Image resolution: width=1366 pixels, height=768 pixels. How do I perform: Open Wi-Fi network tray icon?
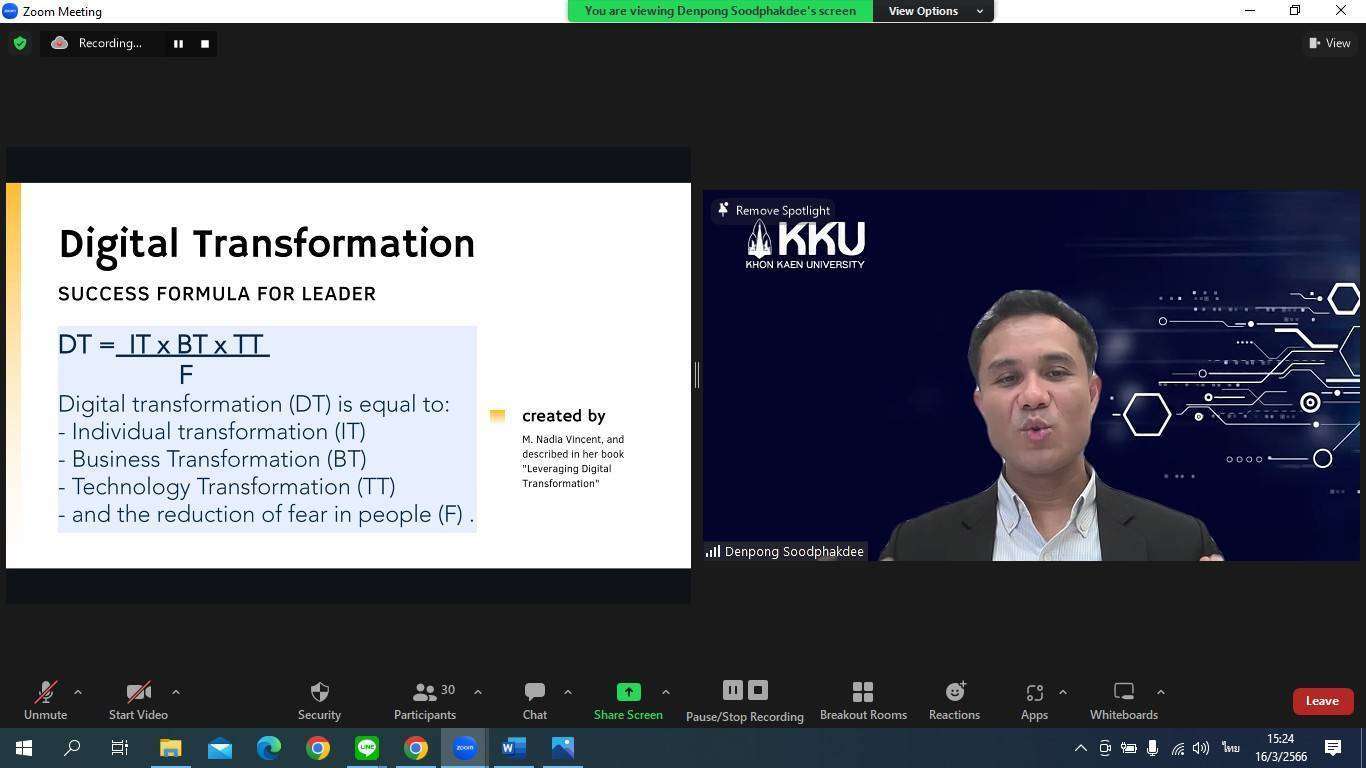[x=1177, y=748]
